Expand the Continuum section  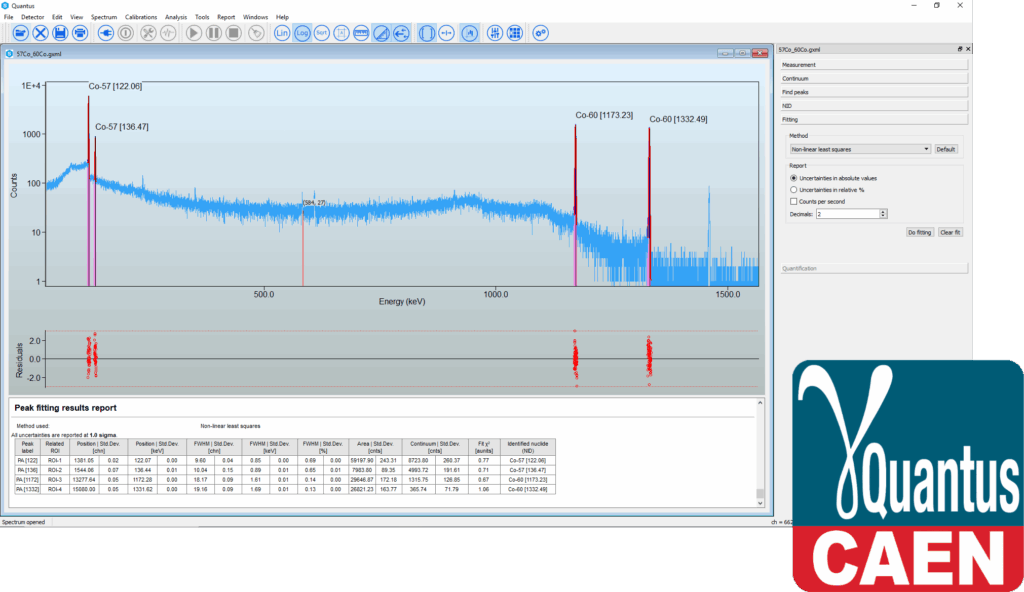[874, 78]
